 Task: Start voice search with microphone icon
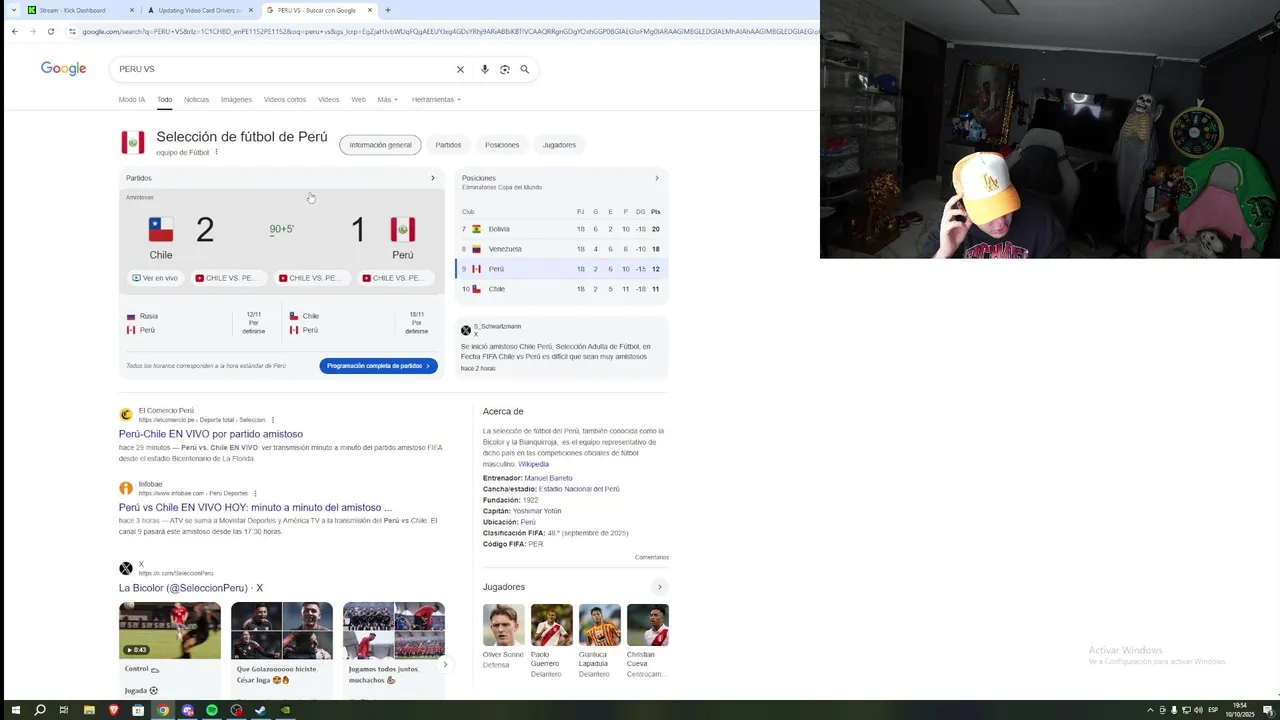coord(485,69)
